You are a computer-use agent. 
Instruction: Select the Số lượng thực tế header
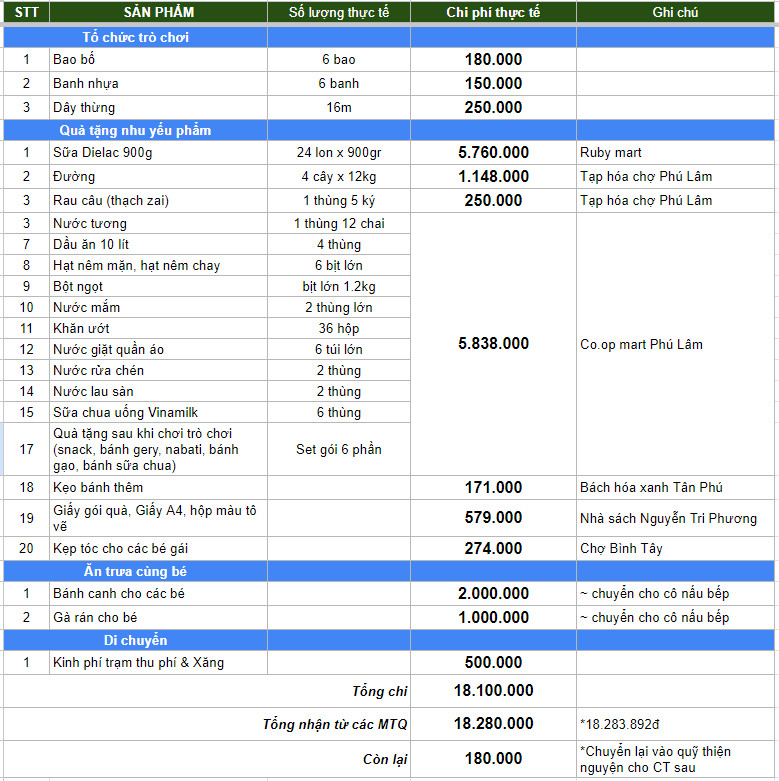coord(338,13)
